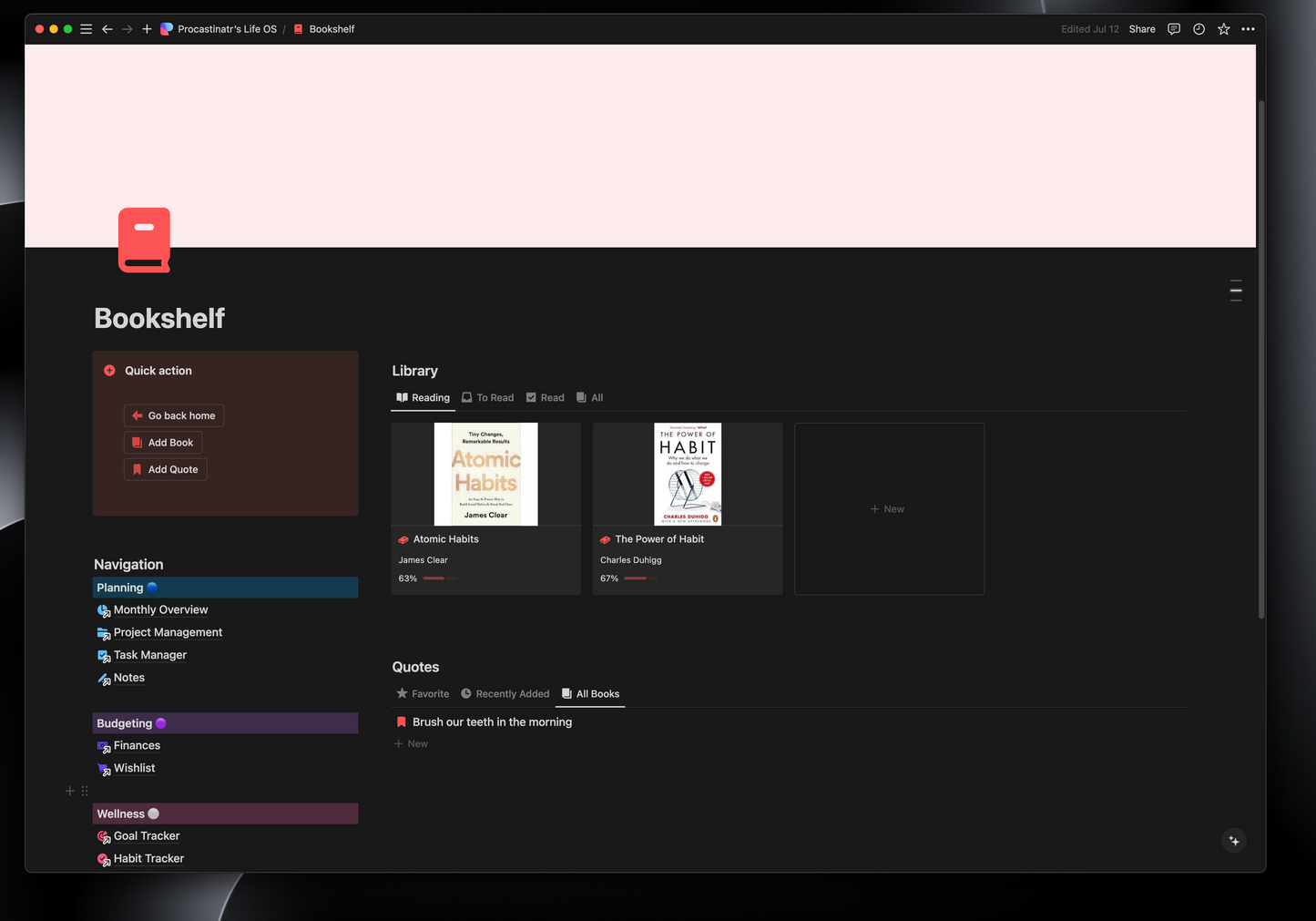The image size is (1316, 921).
Task: Go forward with the right arrow
Action: click(127, 29)
